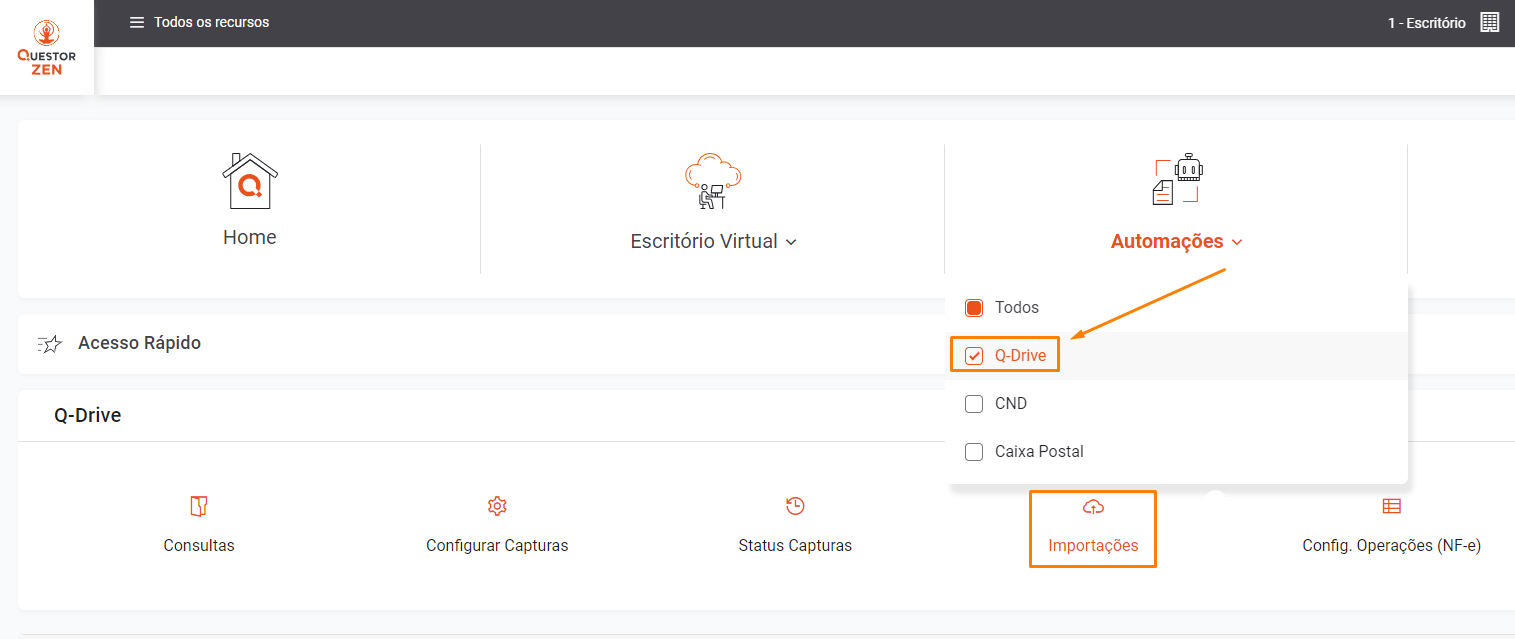Click the Automações robot icon
Screen dimensions: 1515x639
1177,181
